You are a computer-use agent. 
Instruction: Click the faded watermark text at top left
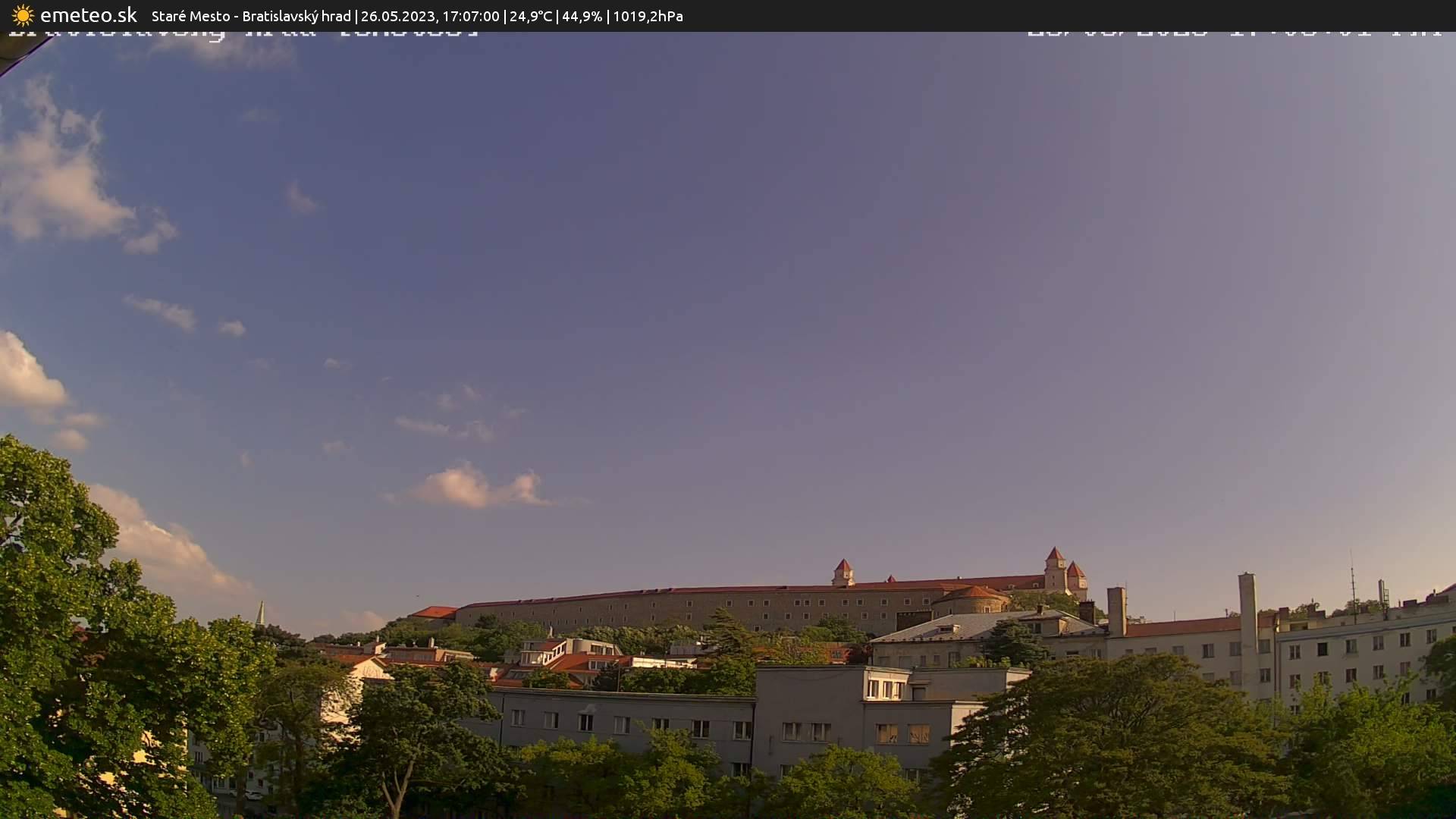(243, 34)
